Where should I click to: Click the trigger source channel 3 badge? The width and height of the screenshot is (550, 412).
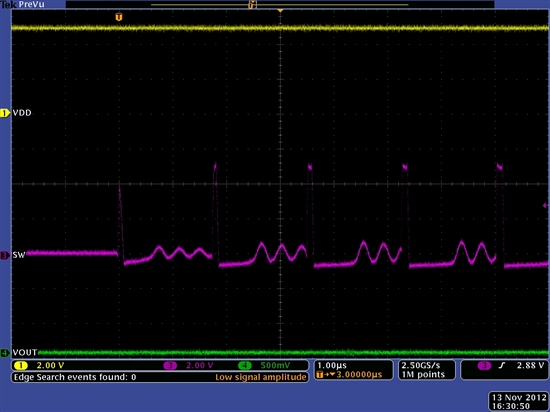click(x=484, y=366)
